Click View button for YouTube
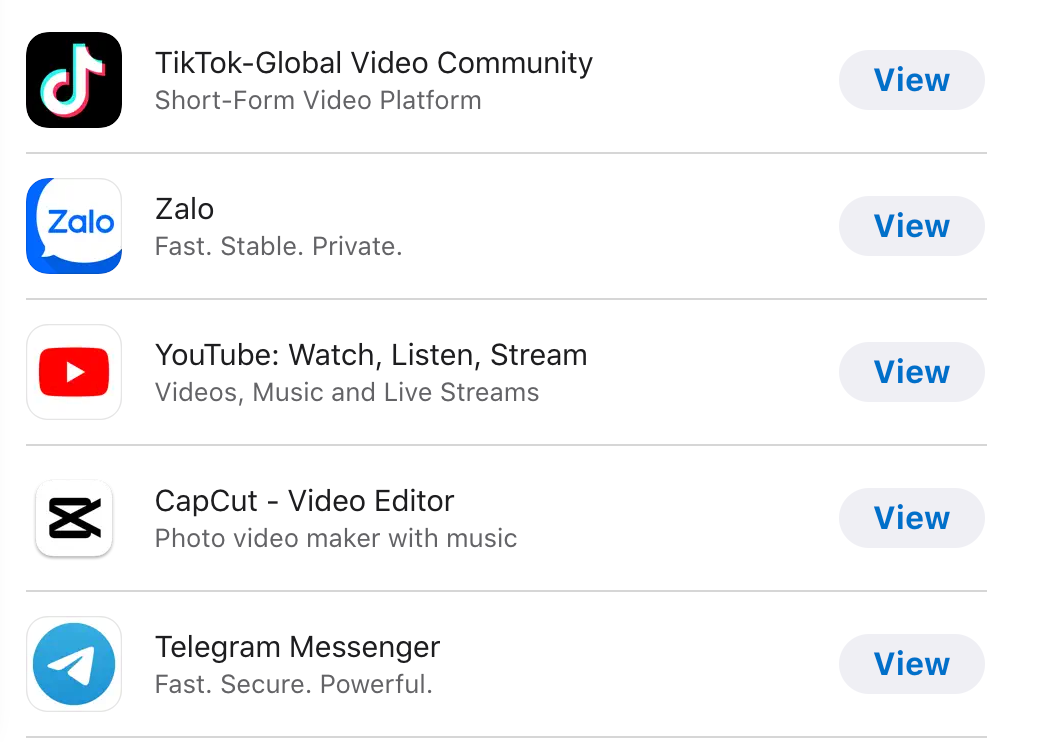 [x=912, y=372]
